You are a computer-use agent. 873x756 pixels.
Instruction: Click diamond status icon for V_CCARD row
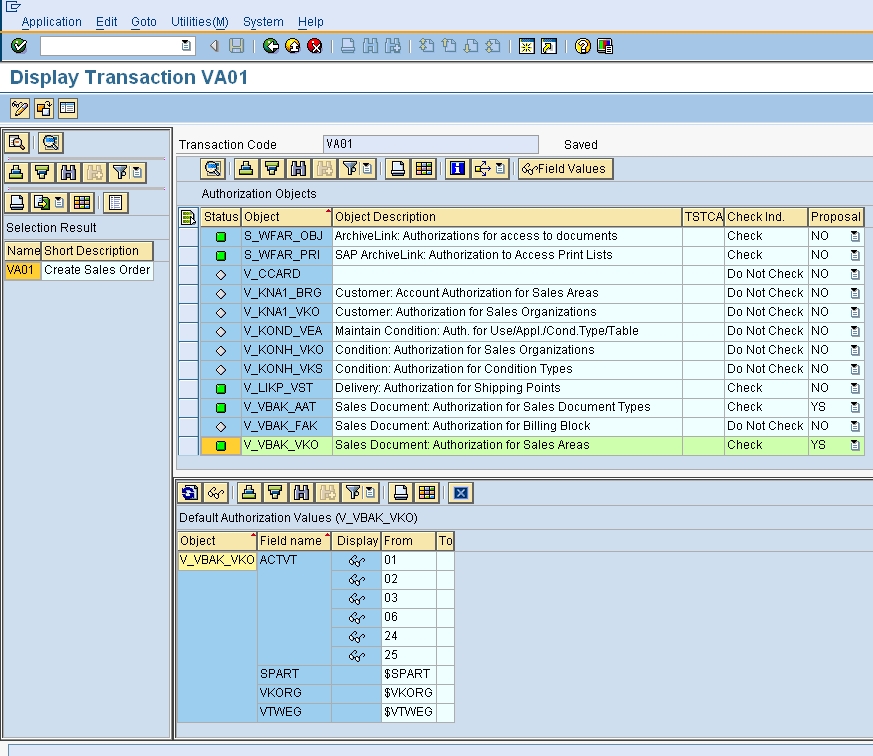click(221, 275)
